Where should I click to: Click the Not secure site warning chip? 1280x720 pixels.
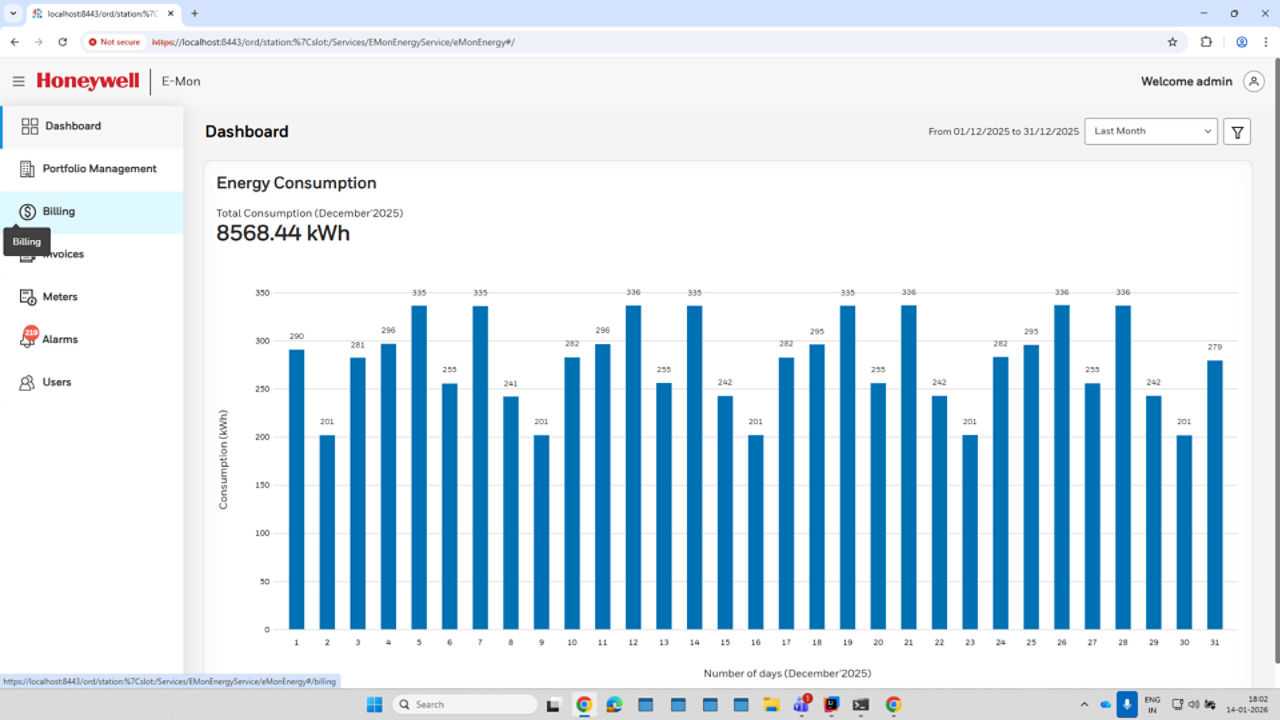point(114,42)
